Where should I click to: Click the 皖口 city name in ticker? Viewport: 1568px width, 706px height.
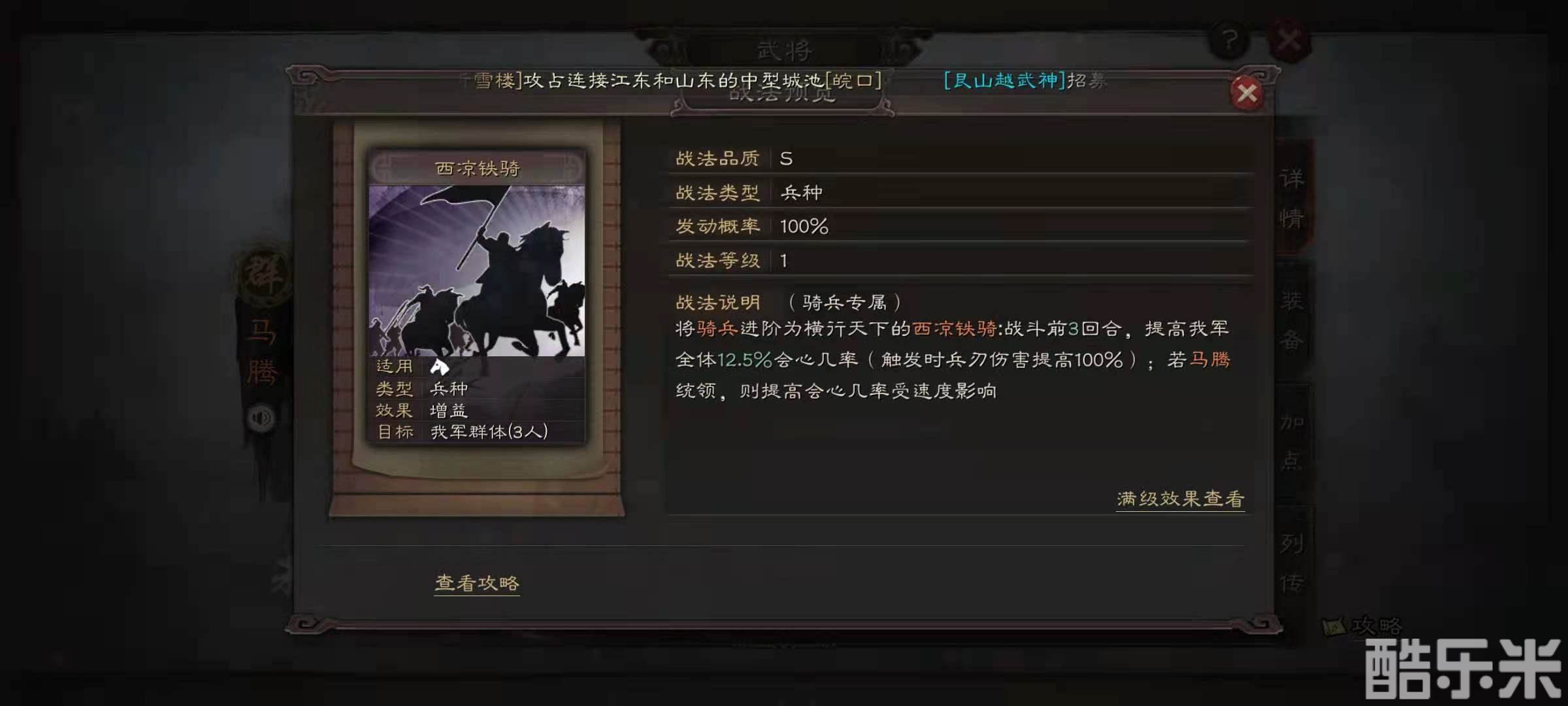(x=853, y=80)
